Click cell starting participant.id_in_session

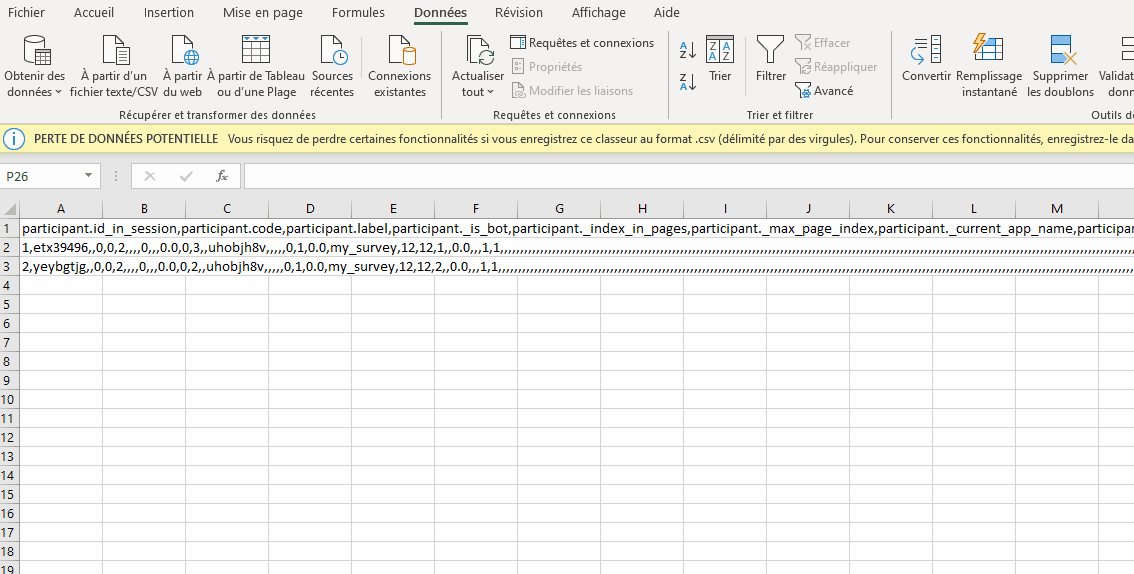(61, 228)
